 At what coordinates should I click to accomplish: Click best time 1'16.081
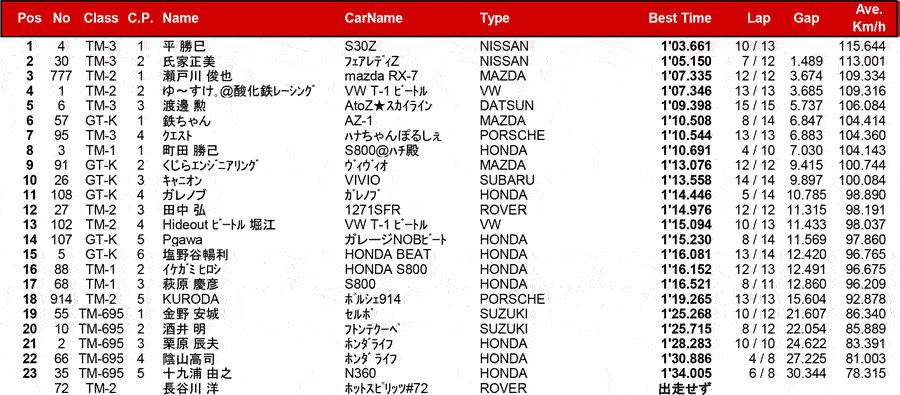[686, 254]
